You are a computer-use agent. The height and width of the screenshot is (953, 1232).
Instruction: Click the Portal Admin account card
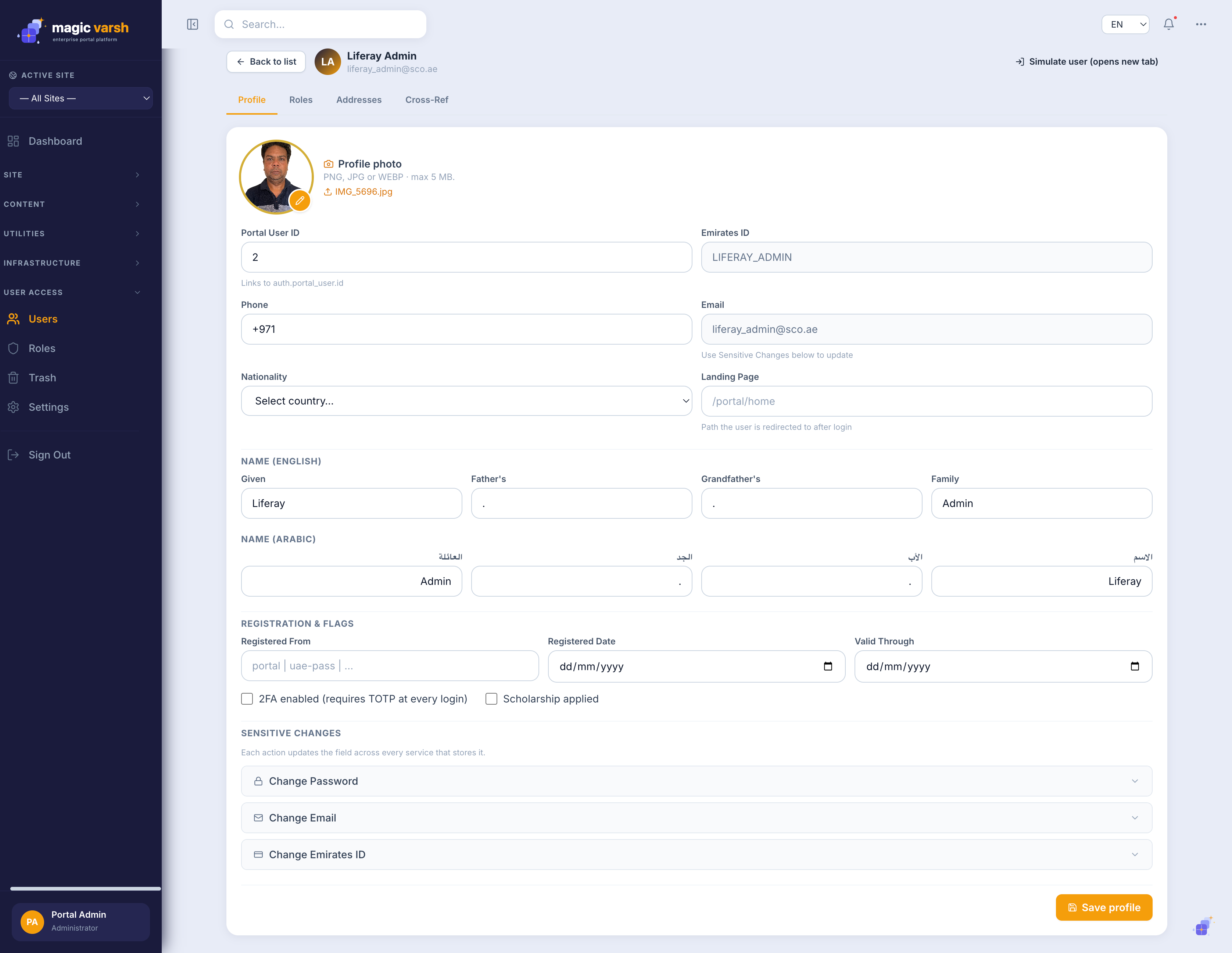[80, 922]
